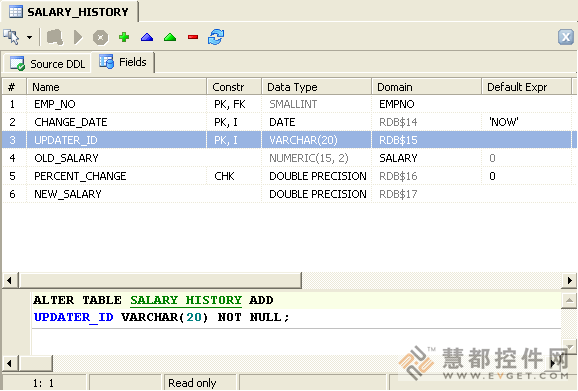Click the 'NOW' default expression cell

point(527,122)
